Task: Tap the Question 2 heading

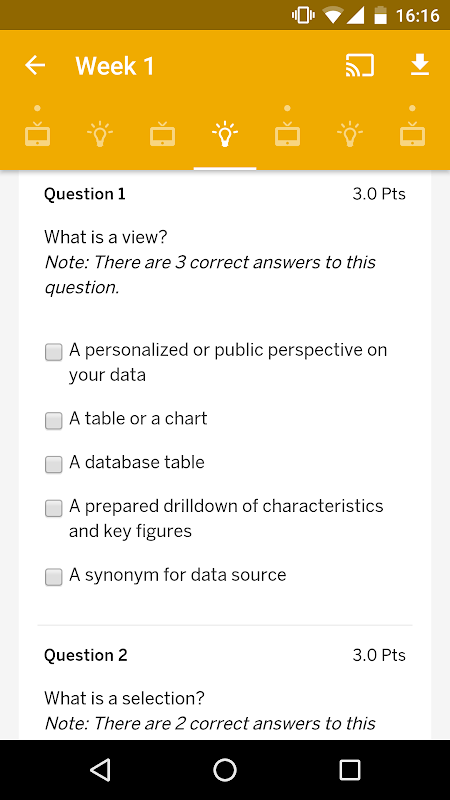Action: pos(86,655)
